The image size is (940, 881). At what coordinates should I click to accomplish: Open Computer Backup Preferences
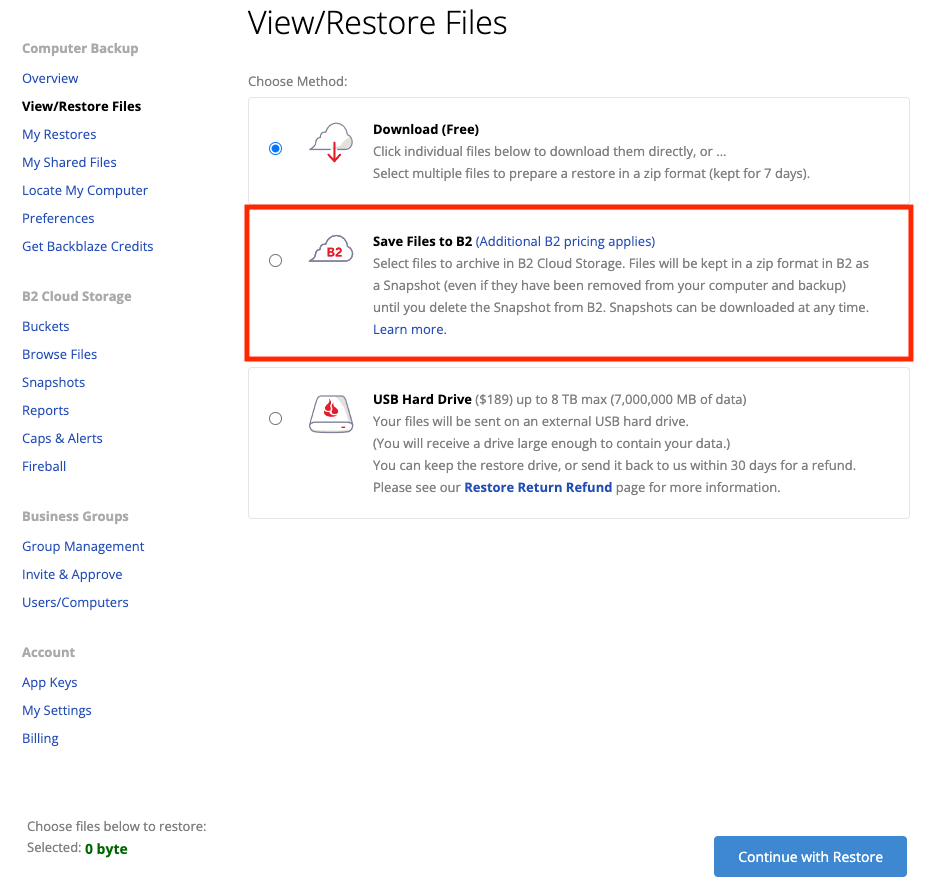pos(58,218)
